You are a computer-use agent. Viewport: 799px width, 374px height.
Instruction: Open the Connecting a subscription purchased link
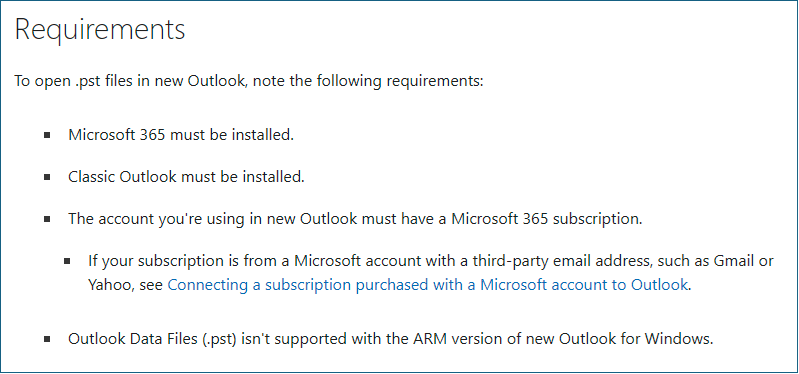pyautogui.click(x=428, y=284)
